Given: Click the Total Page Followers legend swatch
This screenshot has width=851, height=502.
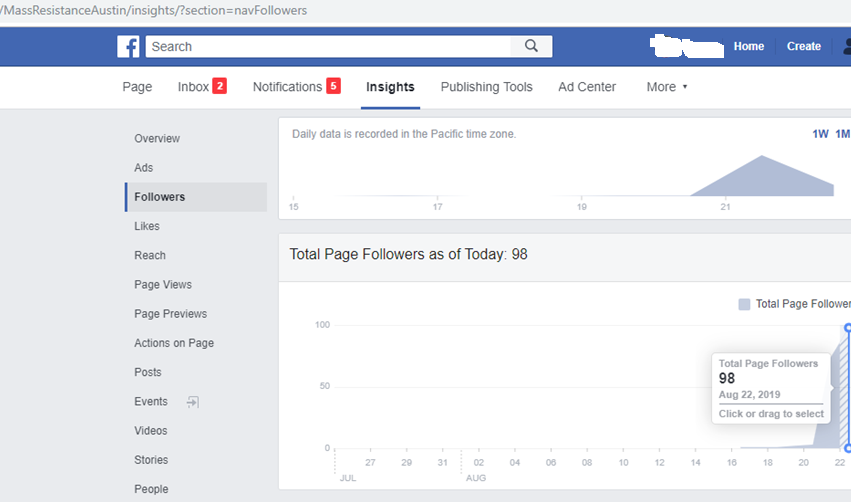Looking at the screenshot, I should click(x=744, y=304).
